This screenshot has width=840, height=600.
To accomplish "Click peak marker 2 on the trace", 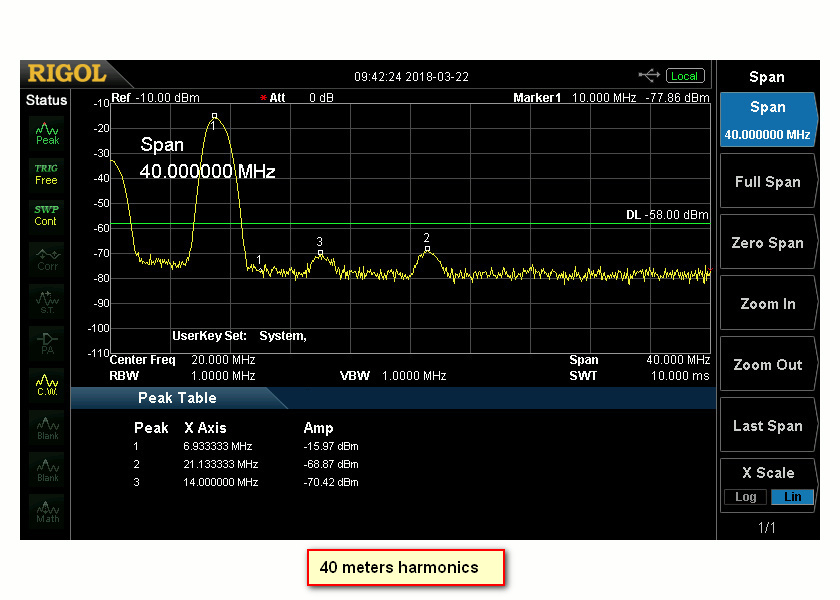I will pyautogui.click(x=427, y=249).
